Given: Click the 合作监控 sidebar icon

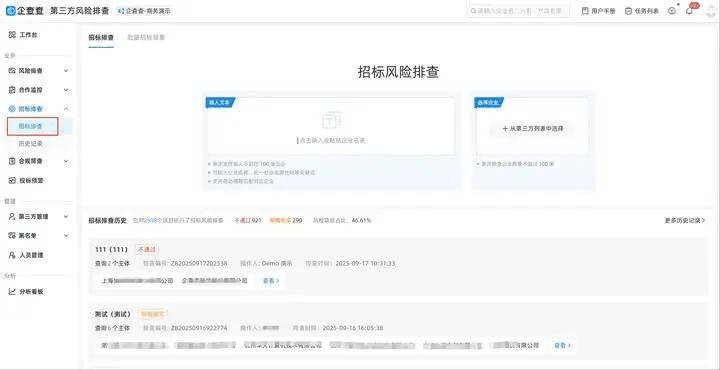Looking at the screenshot, I should (x=12, y=90).
